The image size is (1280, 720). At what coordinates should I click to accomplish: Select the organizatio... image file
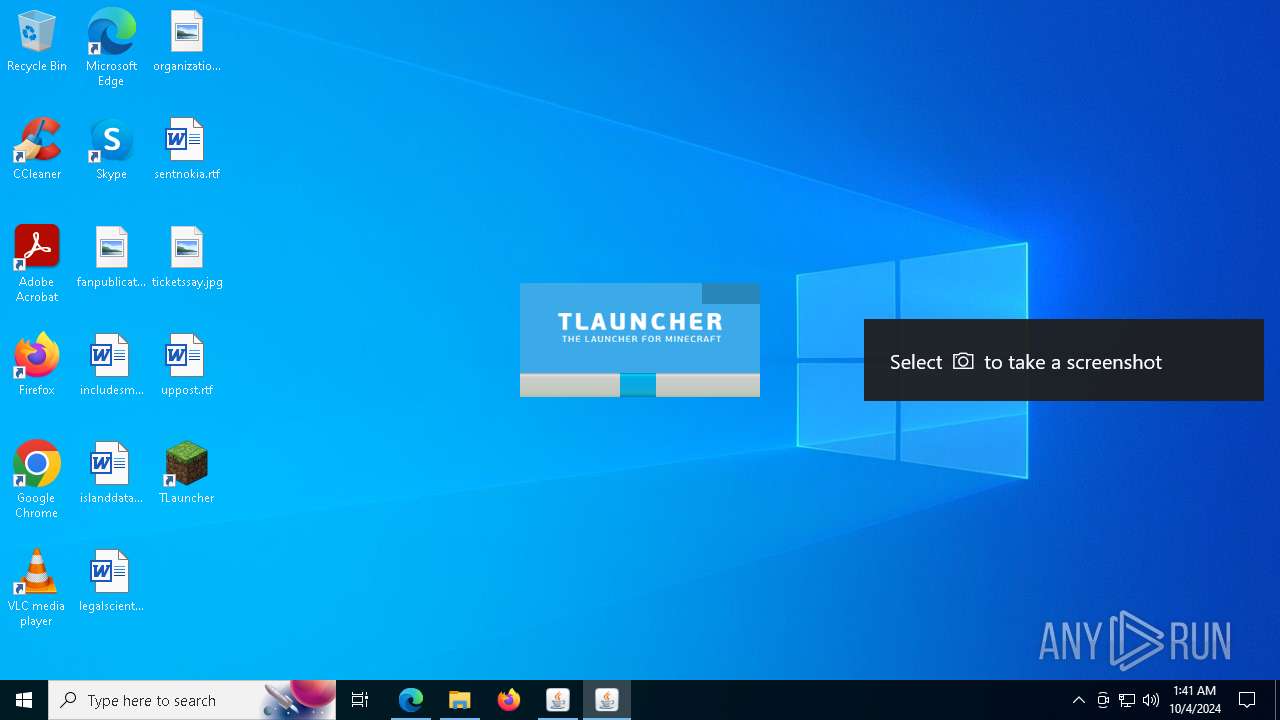pos(187,42)
